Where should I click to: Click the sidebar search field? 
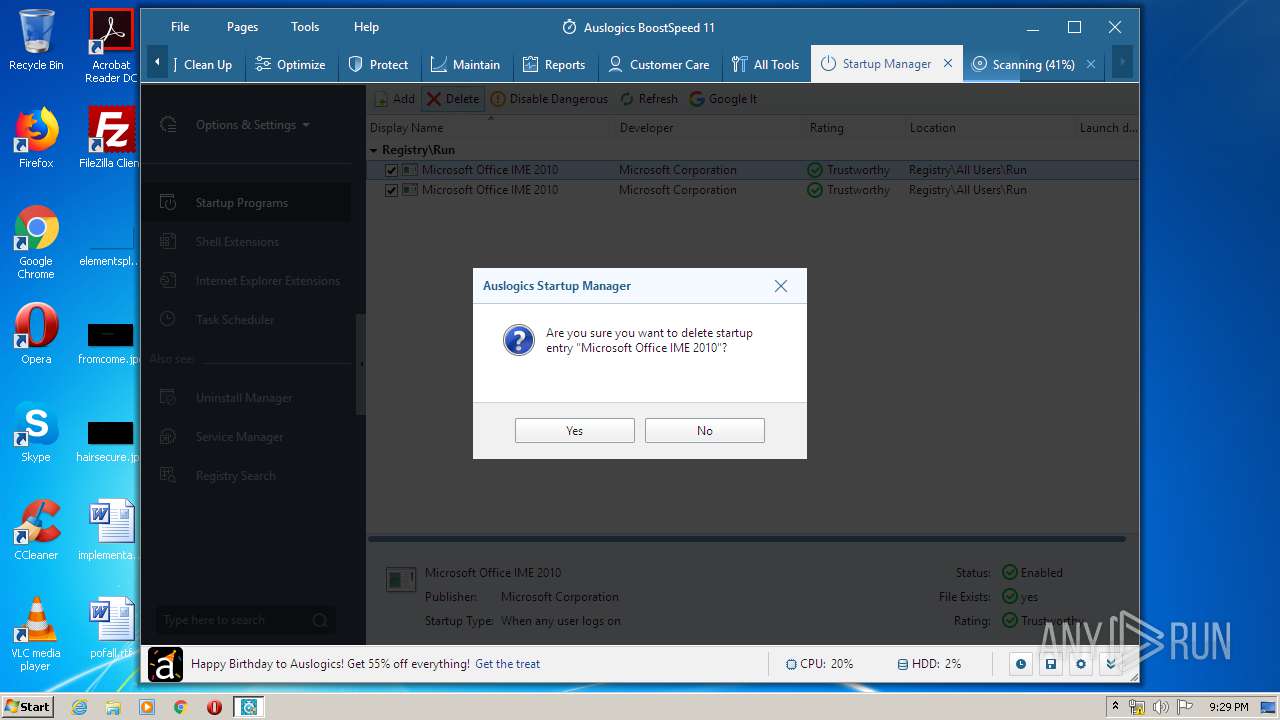coord(244,620)
